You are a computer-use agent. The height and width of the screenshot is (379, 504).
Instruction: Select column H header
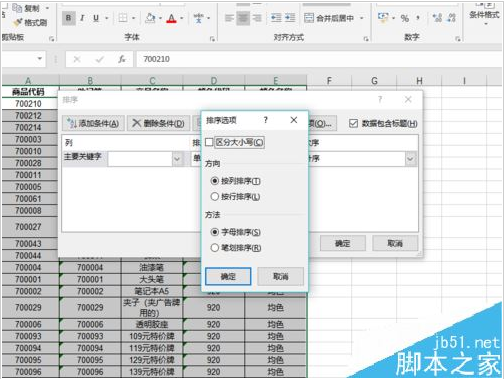(x=419, y=81)
